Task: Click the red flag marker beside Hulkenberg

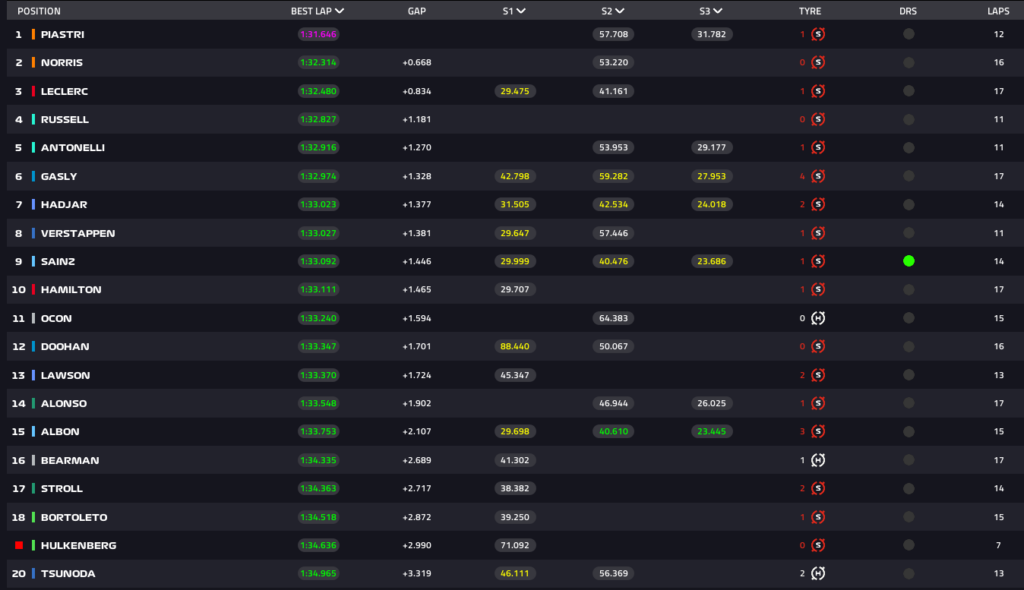Action: [18, 545]
